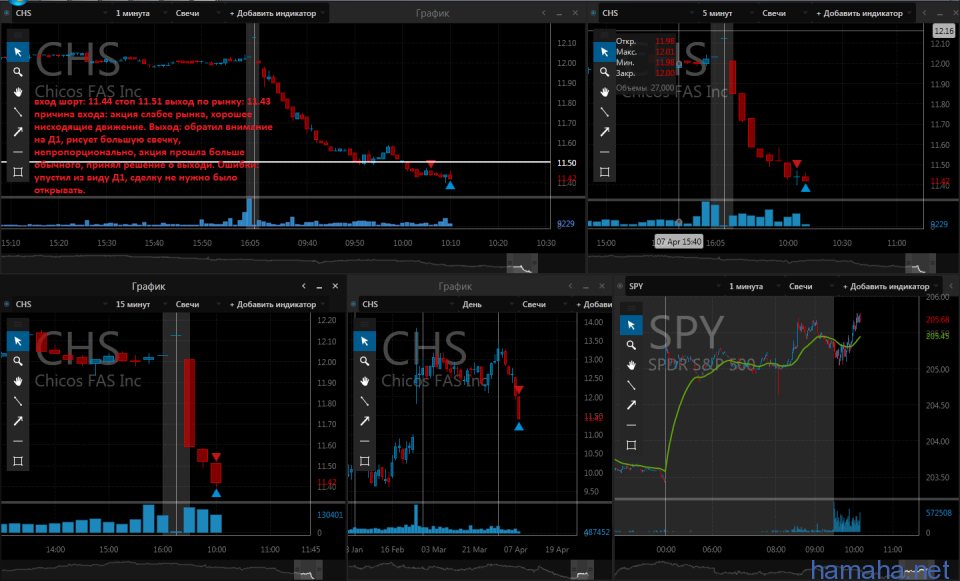Click the overview scroll handle under the CHS 1-minute chart
The image size is (960, 581).
tap(522, 264)
